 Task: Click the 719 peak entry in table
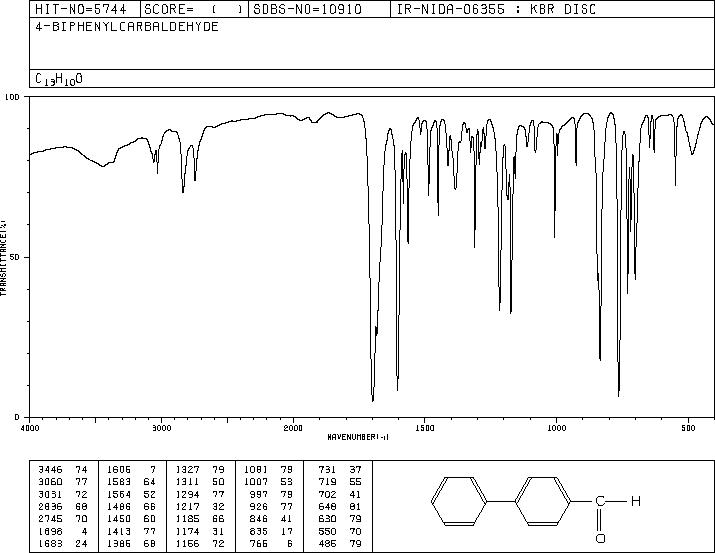point(340,481)
